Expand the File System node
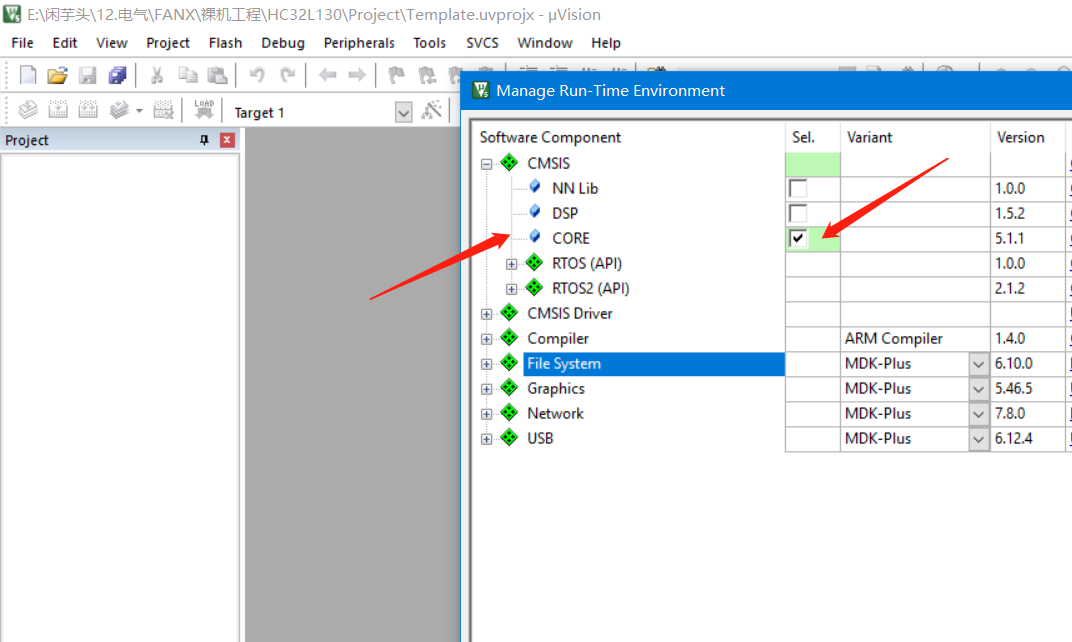 click(x=486, y=364)
